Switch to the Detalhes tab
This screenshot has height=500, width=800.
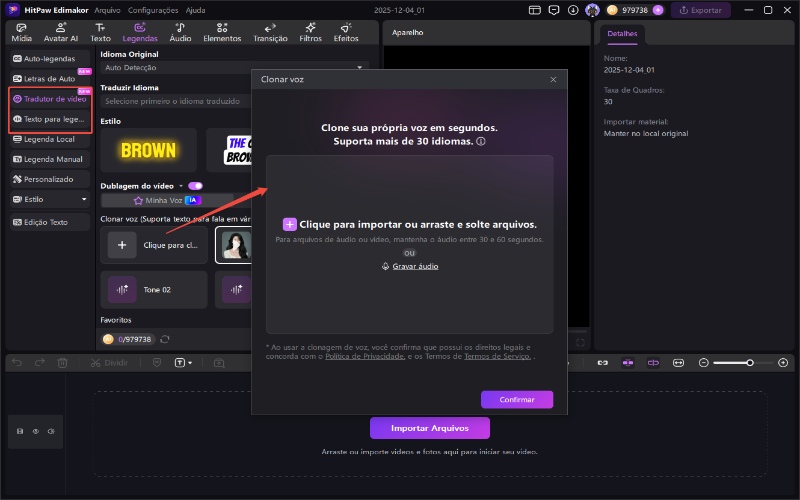(x=621, y=34)
